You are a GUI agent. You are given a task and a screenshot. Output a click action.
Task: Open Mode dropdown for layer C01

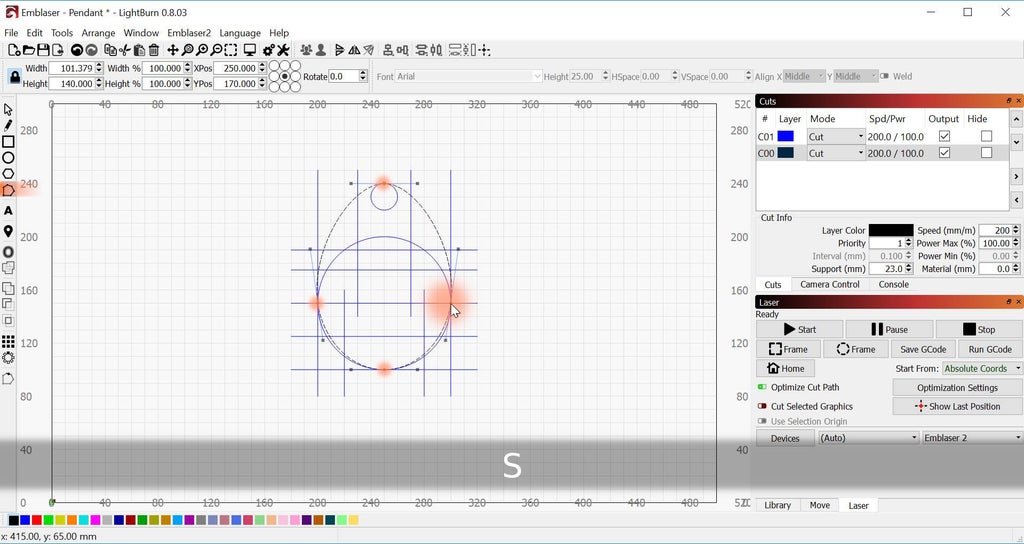coord(836,136)
